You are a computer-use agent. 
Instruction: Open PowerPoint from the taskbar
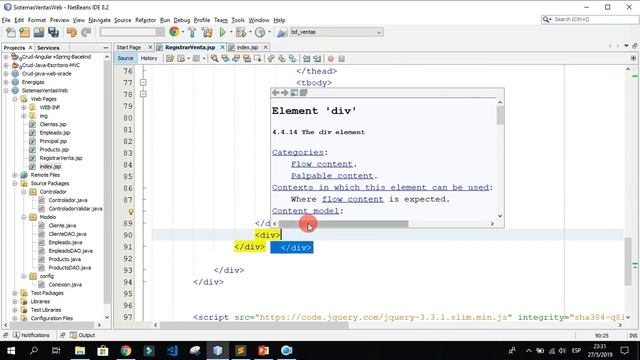point(264,351)
